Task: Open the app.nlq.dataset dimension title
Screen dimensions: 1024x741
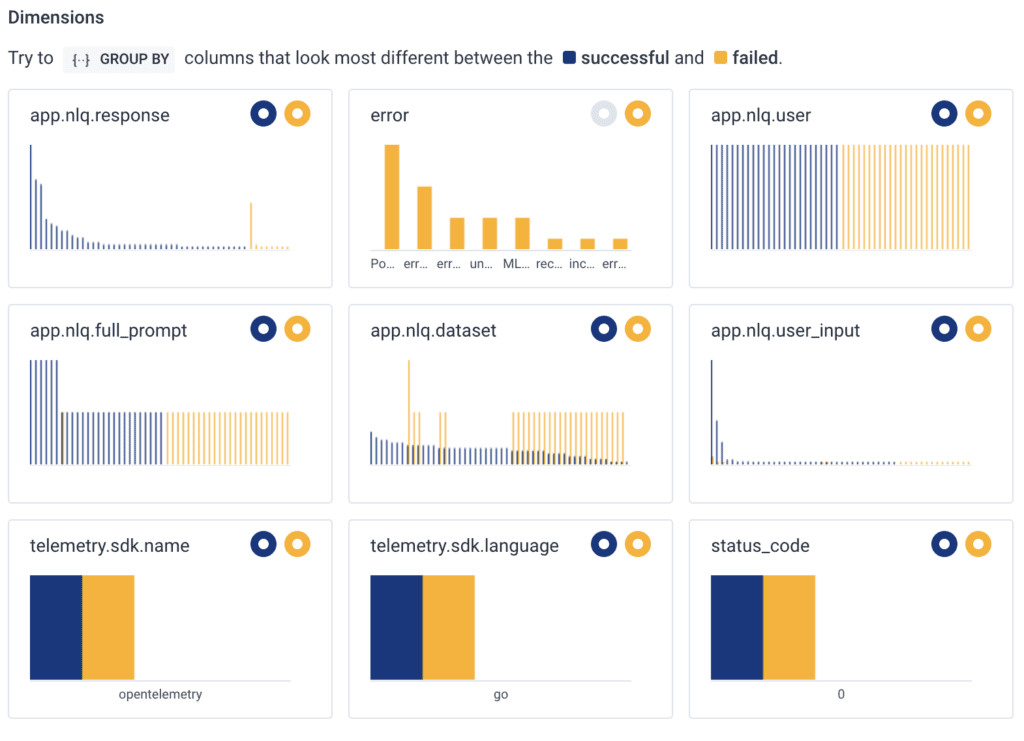Action: (433, 330)
